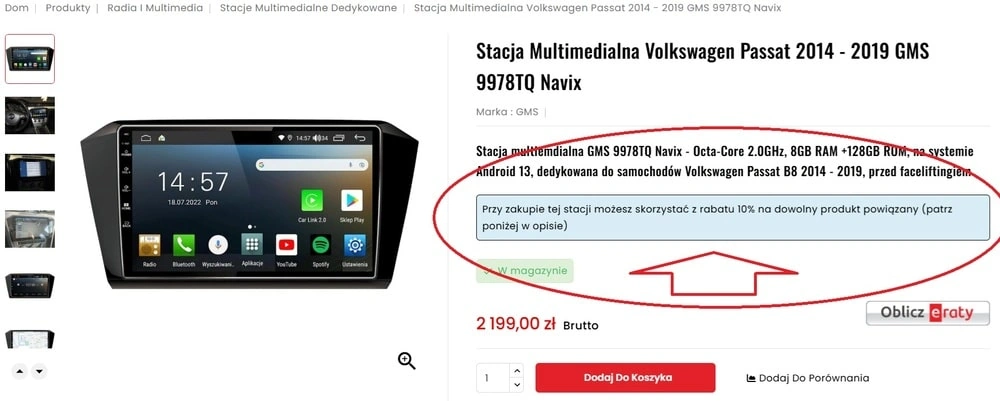Show previous thumbnails with up arrow
This screenshot has width=1000, height=401.
point(20,371)
